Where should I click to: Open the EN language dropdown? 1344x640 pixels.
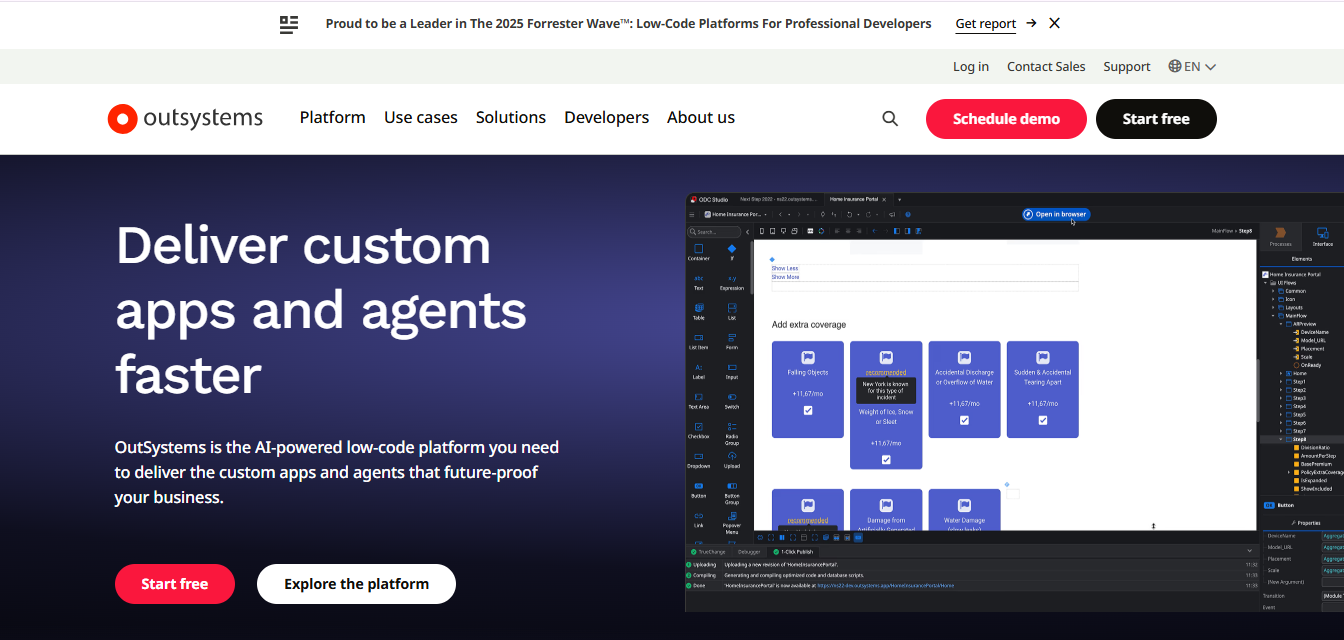click(1191, 66)
